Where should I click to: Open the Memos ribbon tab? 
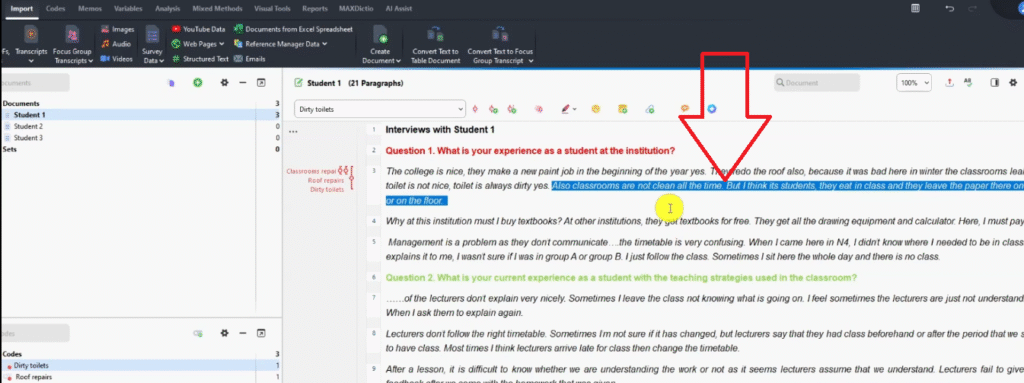pos(89,8)
